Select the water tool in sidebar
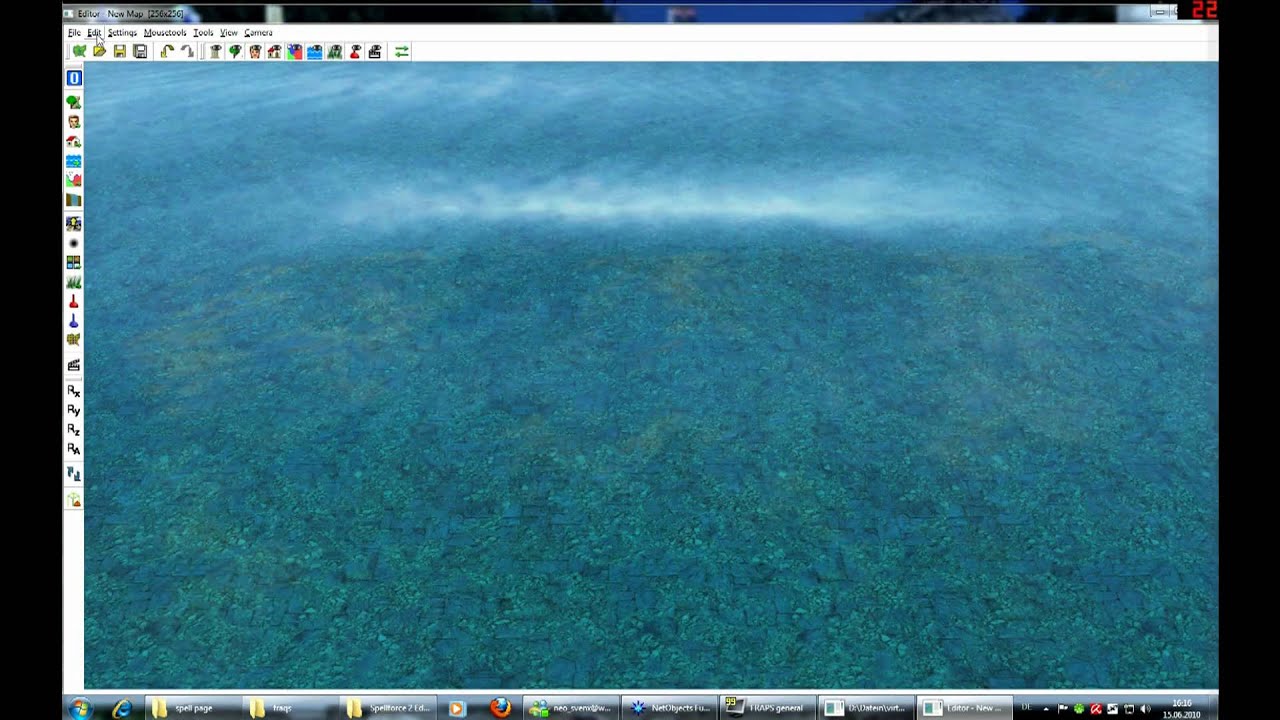 74,161
